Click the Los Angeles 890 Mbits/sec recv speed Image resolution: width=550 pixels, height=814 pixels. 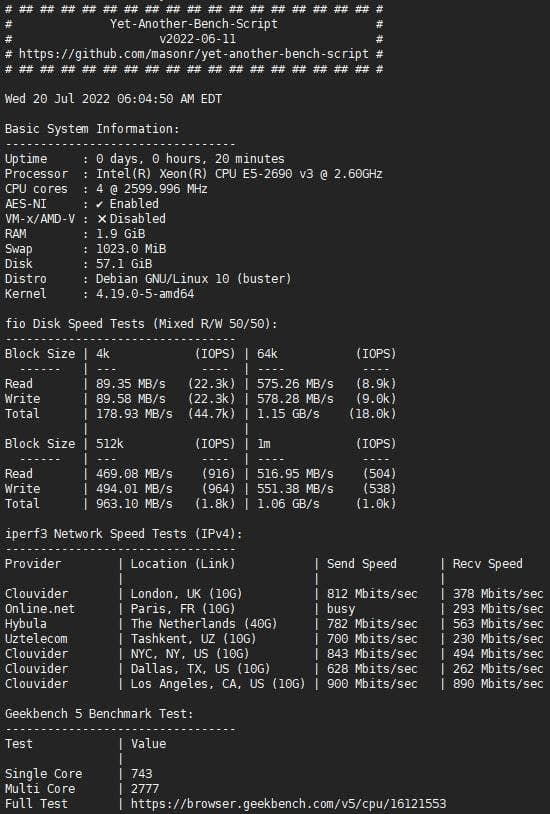click(x=498, y=684)
